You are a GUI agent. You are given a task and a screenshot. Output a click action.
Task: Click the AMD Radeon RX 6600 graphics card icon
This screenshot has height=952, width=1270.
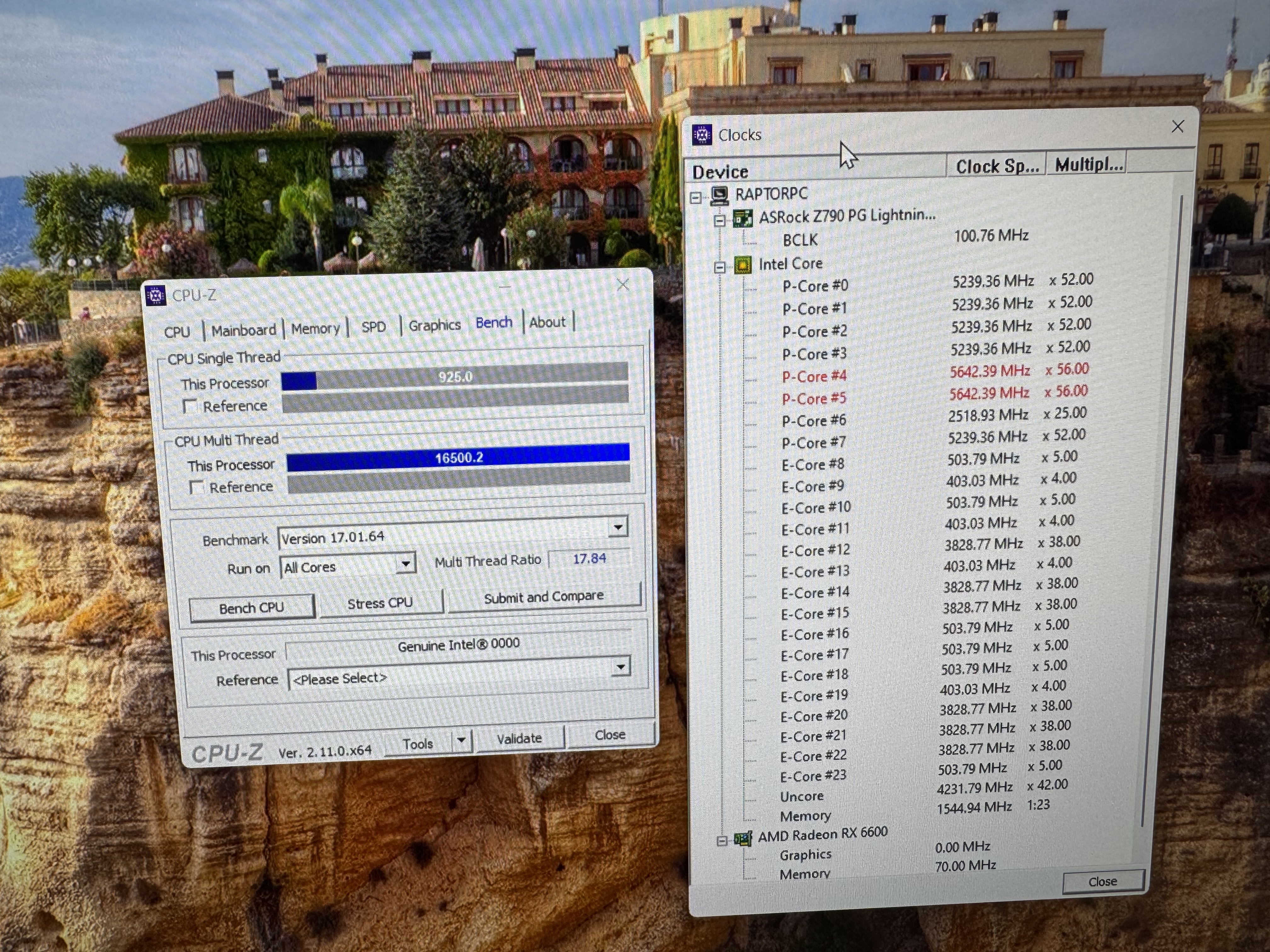[x=742, y=839]
